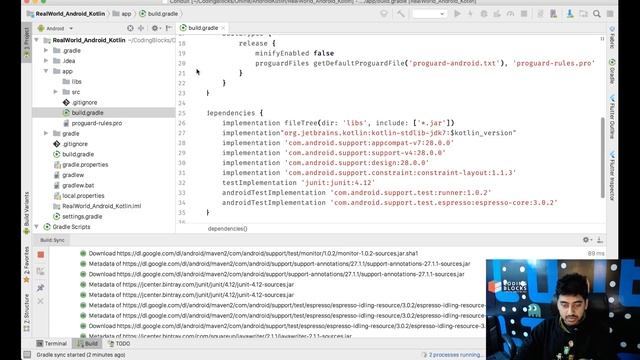The height and width of the screenshot is (360, 640).
Task: Stop the Gradle sync with red stop icon
Action: tap(41, 255)
